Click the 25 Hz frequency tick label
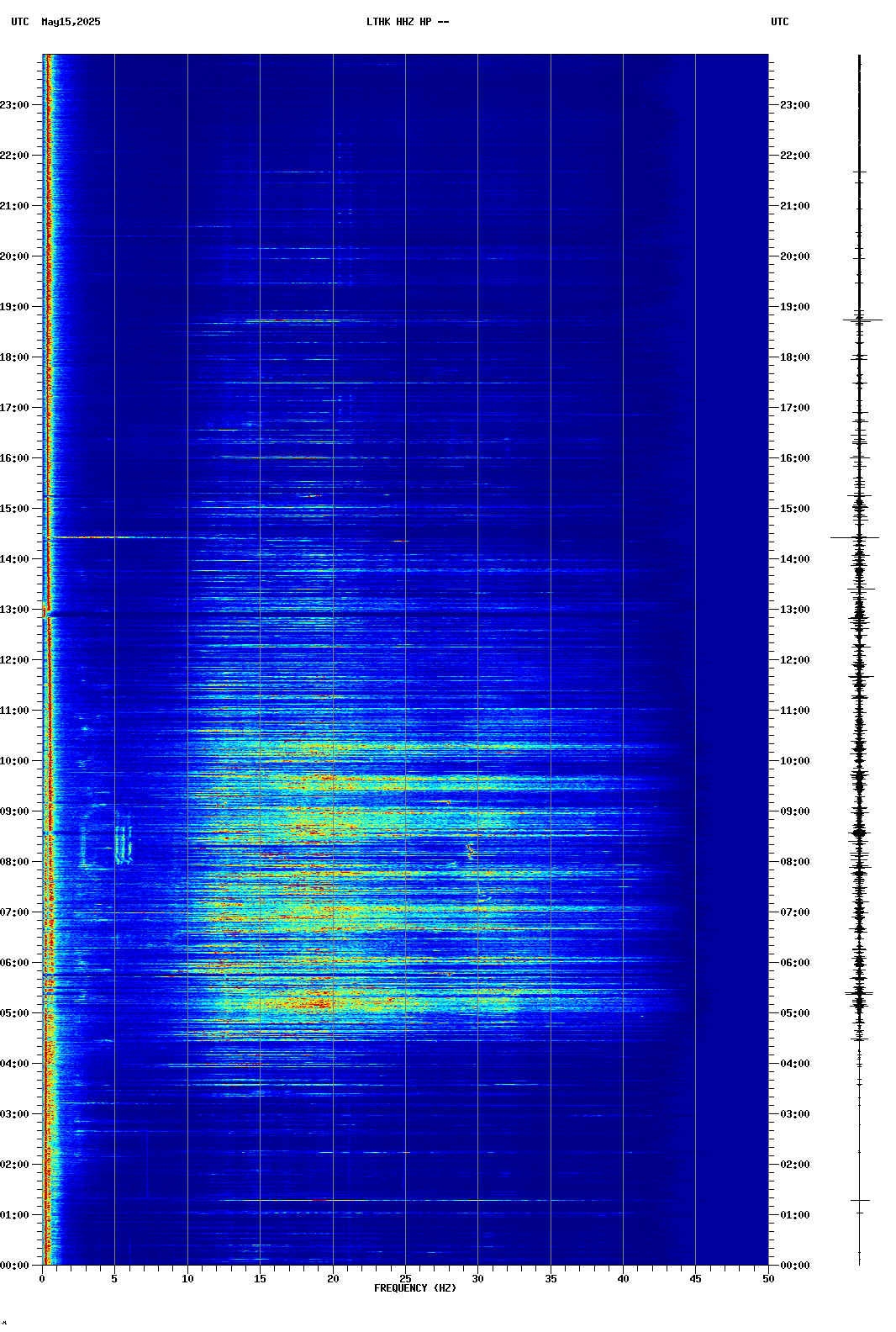Viewport: 896px width, 1332px height. coord(405,1279)
